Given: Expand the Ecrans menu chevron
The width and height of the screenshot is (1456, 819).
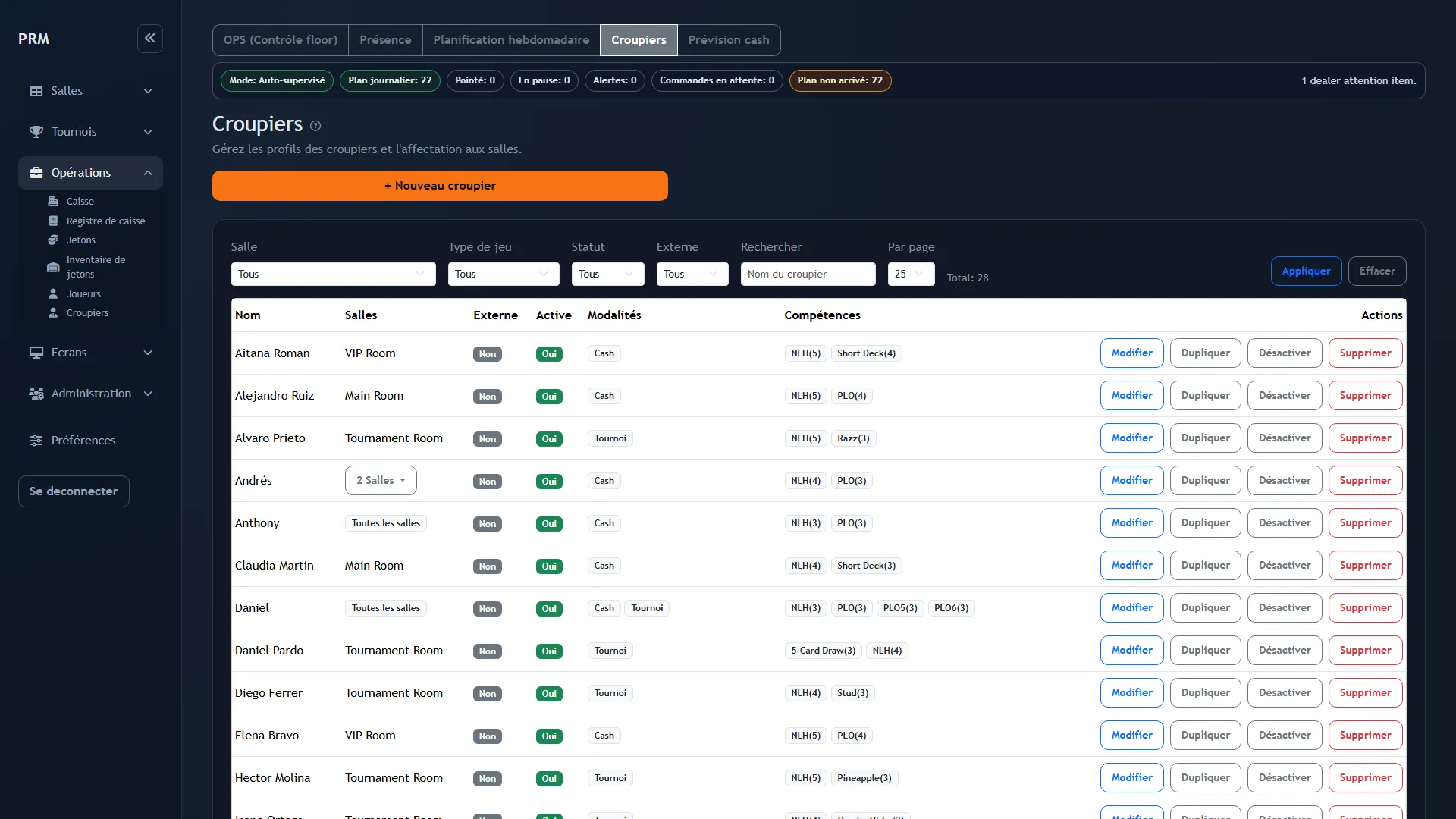Looking at the screenshot, I should pyautogui.click(x=148, y=353).
